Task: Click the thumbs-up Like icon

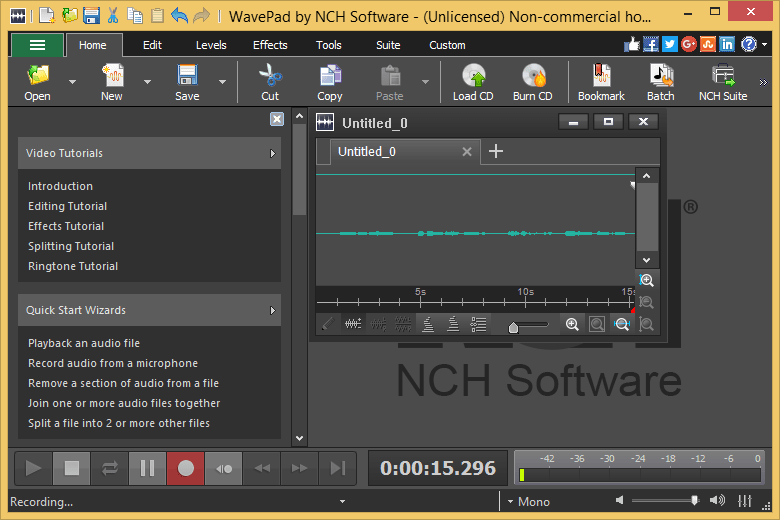Action: tap(631, 44)
